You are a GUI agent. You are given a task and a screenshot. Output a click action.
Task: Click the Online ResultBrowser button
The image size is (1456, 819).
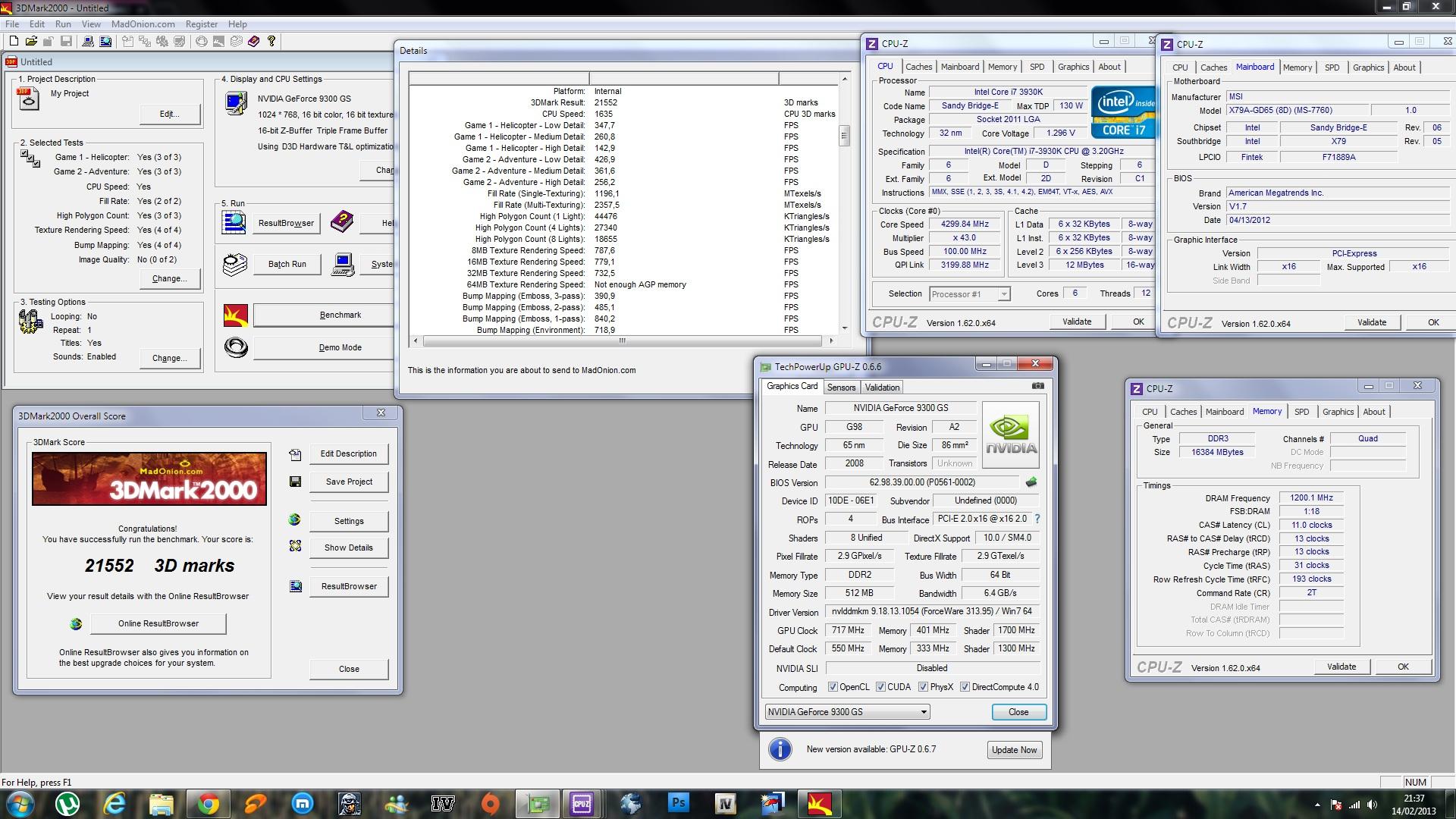point(158,623)
